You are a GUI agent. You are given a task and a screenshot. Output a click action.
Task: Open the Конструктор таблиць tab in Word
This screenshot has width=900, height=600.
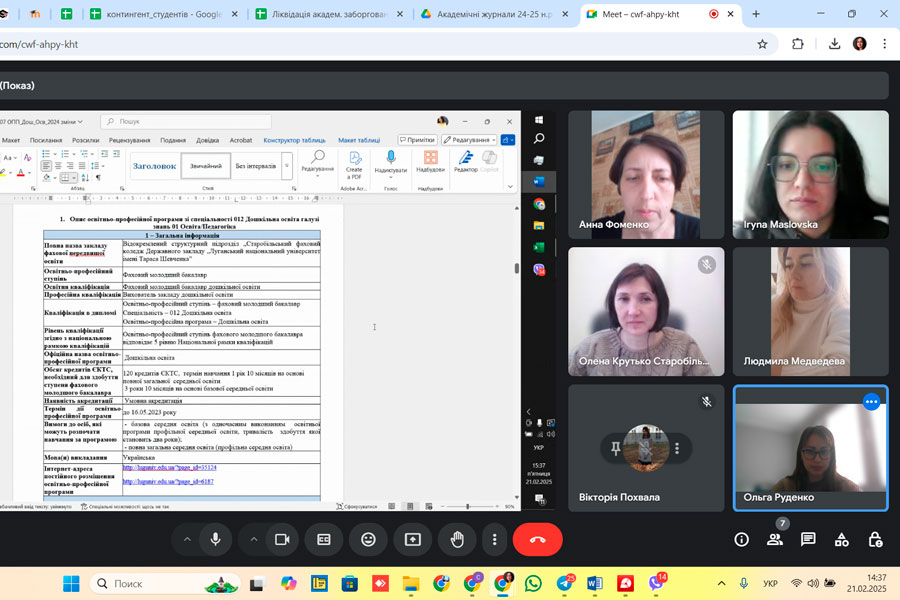coord(294,140)
